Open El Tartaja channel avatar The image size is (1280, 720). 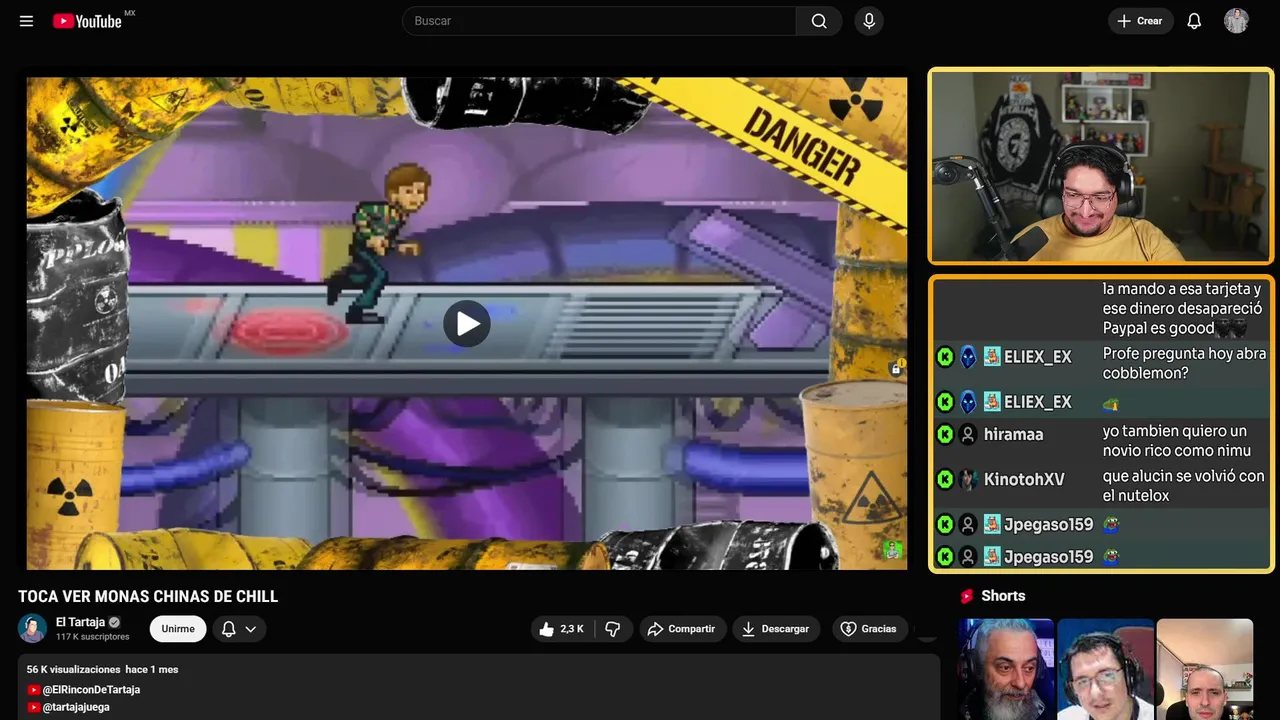click(x=32, y=628)
